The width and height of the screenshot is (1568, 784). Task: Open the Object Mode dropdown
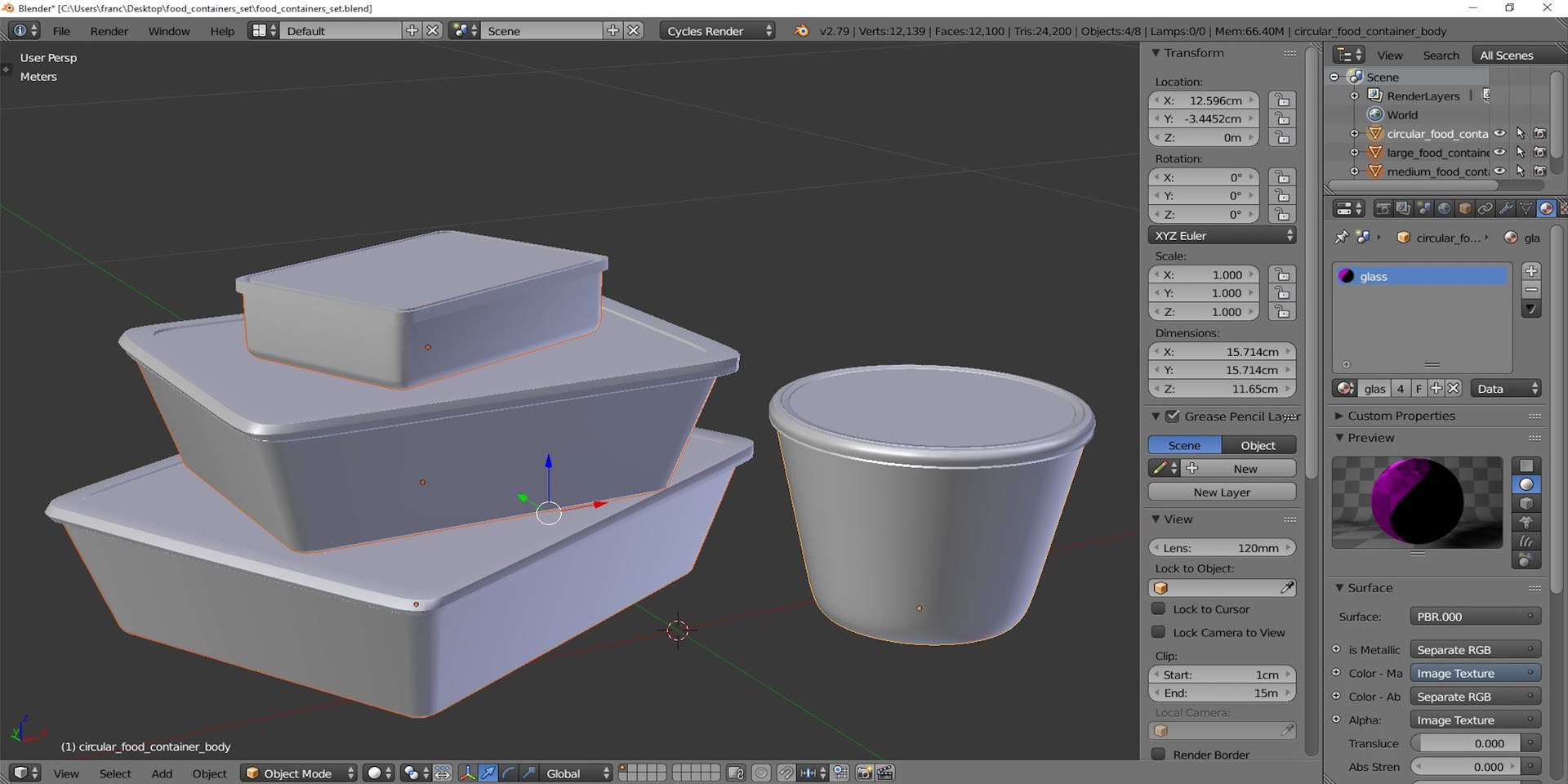tap(300, 773)
